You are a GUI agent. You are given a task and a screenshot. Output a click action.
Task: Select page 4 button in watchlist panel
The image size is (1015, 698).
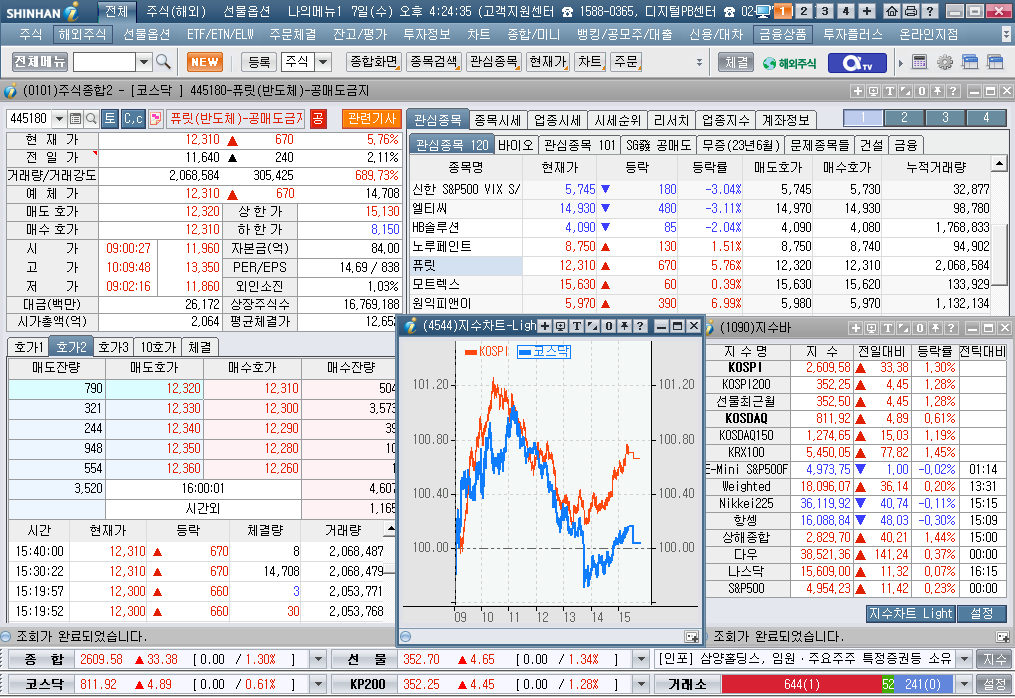[x=986, y=118]
